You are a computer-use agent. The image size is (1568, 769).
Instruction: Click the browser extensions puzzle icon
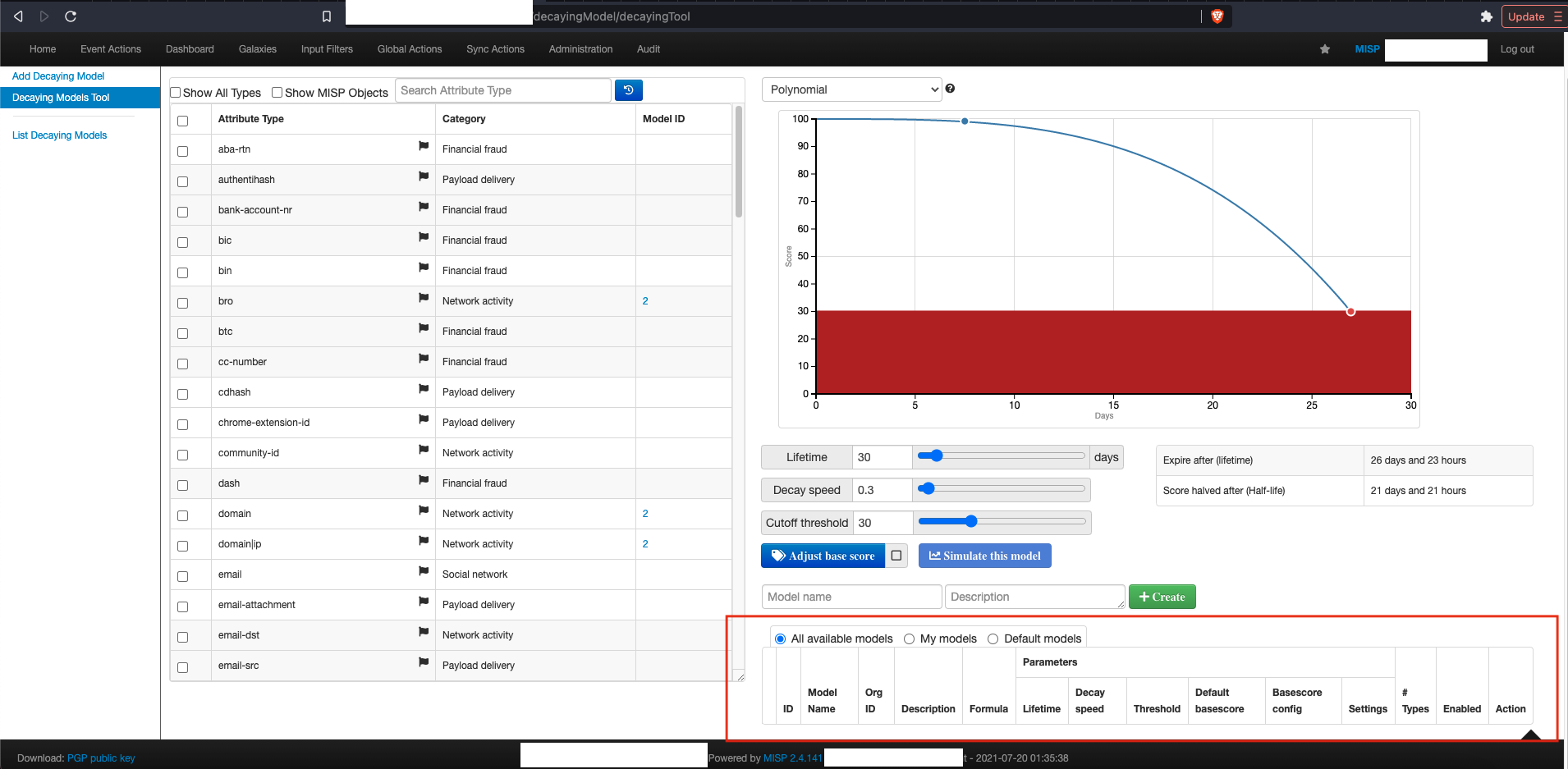click(1486, 16)
